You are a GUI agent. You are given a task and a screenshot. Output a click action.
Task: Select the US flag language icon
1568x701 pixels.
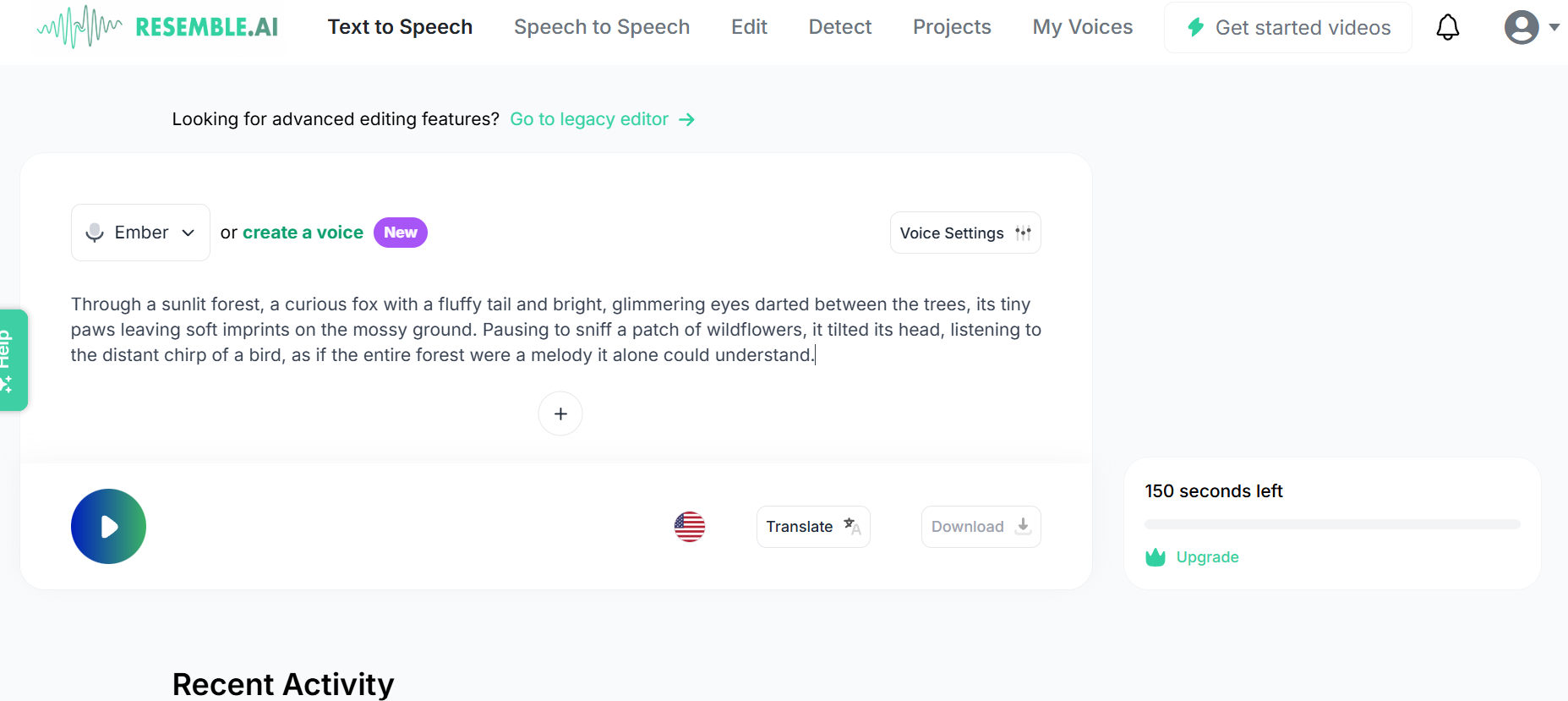coord(690,526)
